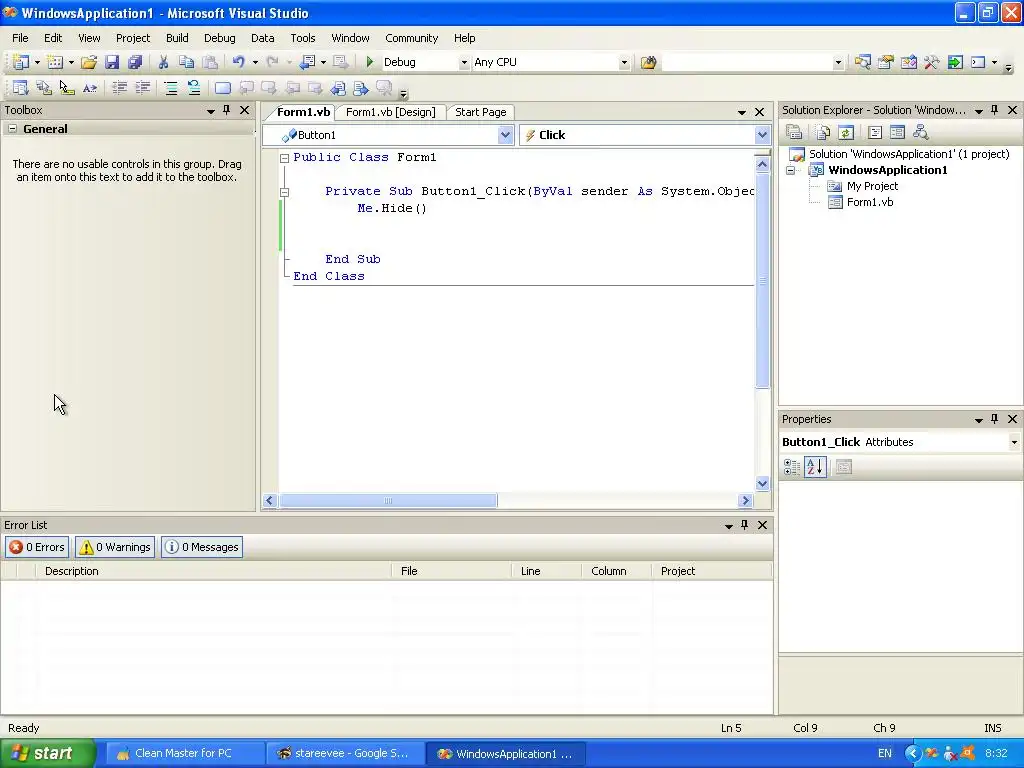Select Form1.vb in Solution Explorer
This screenshot has width=1024, height=768.
(x=869, y=202)
